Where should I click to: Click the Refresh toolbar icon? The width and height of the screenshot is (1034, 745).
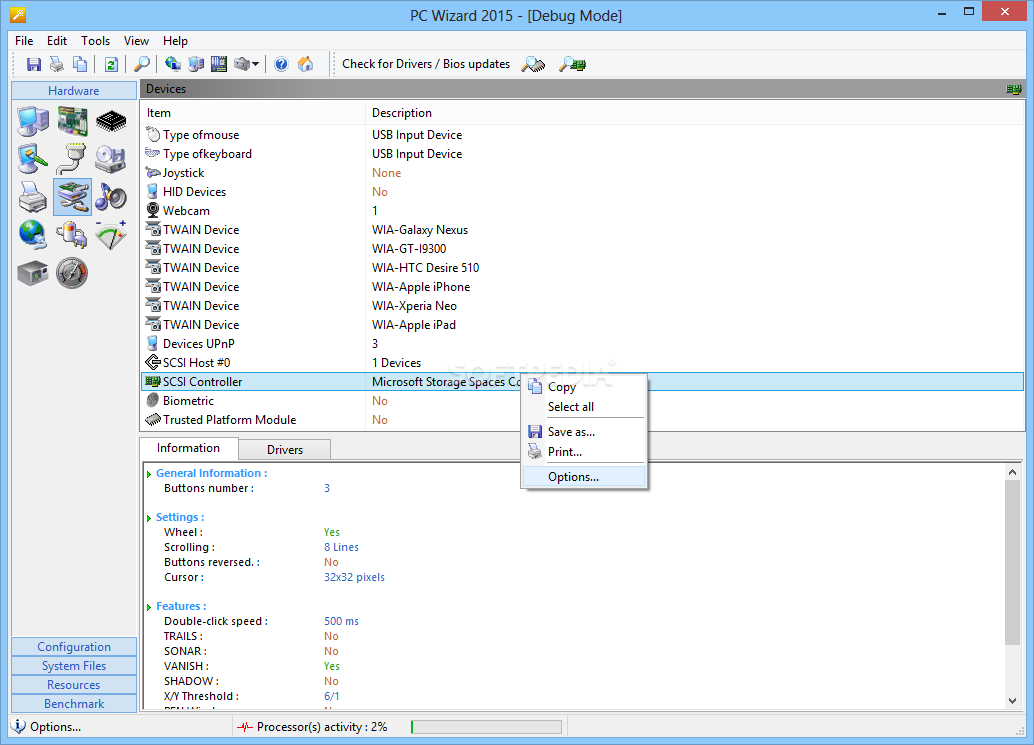coord(111,64)
